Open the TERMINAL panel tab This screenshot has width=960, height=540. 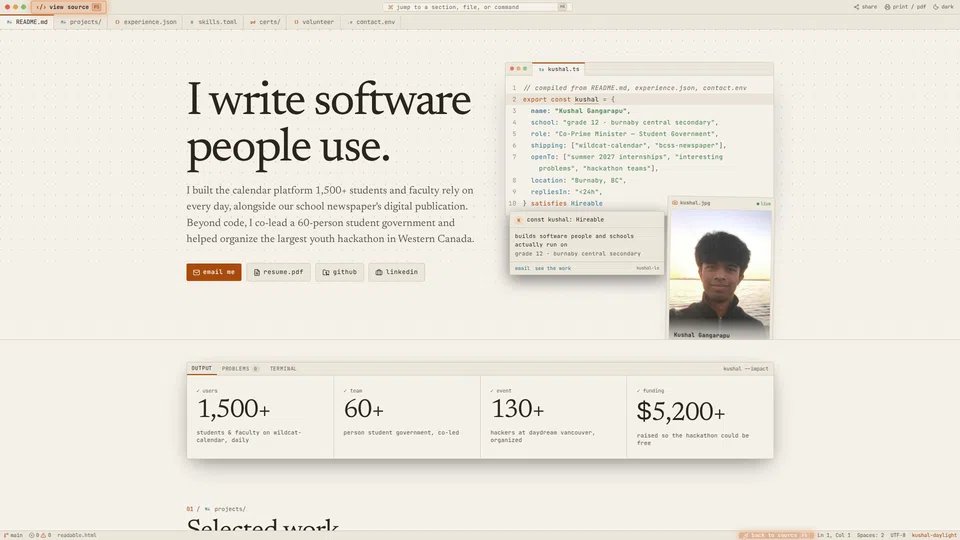(283, 369)
